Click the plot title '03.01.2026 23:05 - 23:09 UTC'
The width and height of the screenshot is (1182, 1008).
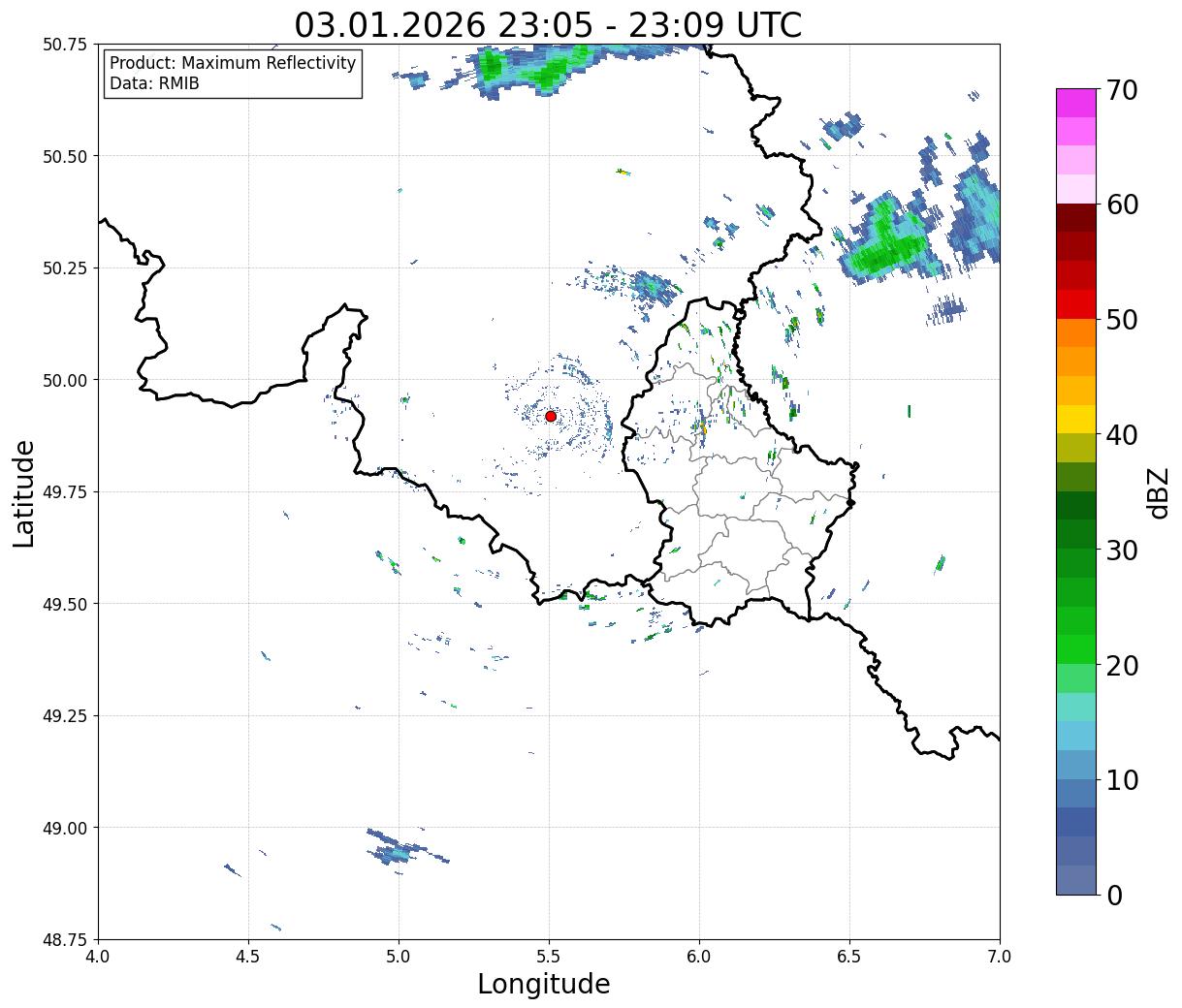pos(548,24)
